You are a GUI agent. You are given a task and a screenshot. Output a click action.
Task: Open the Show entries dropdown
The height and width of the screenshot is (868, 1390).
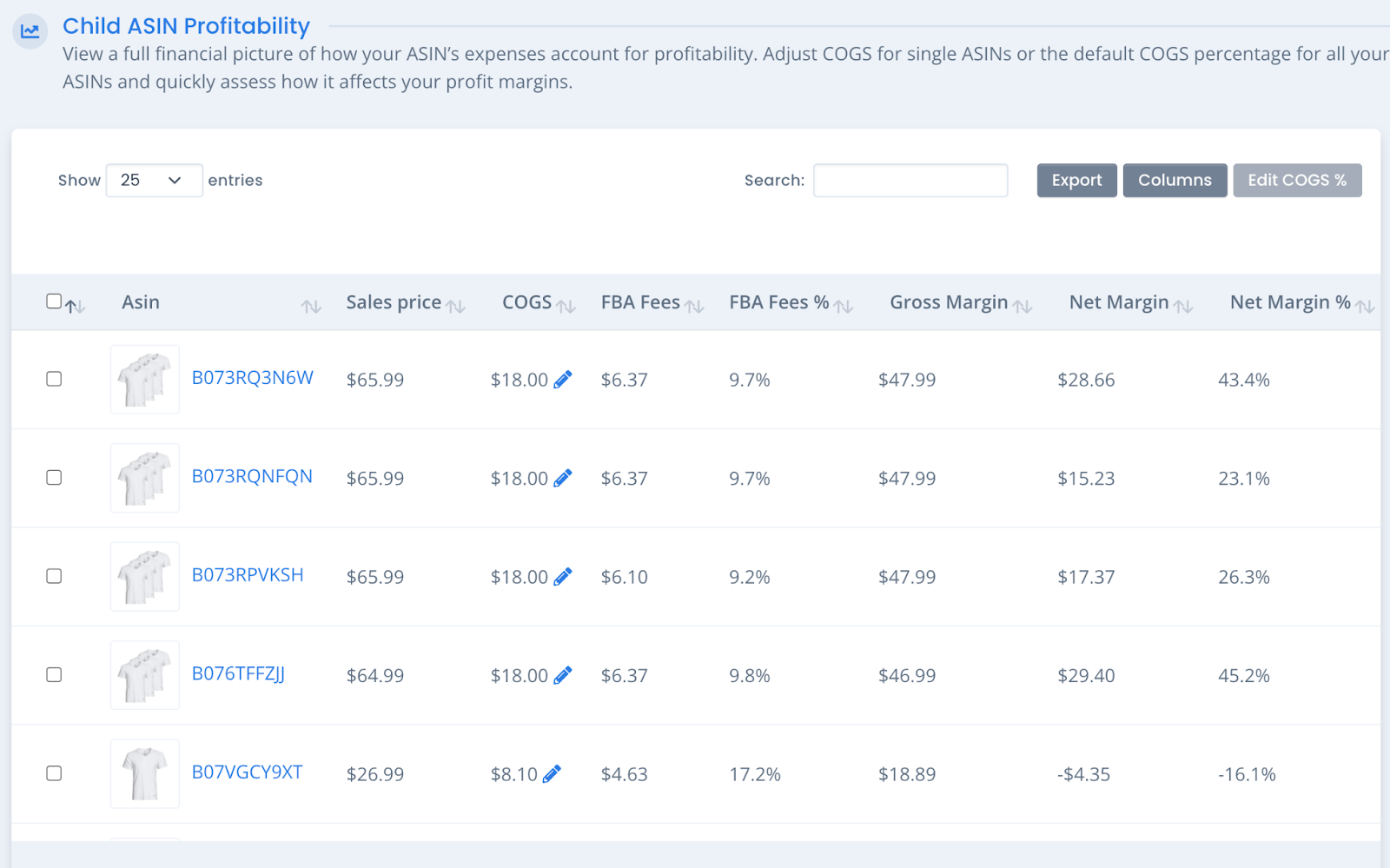click(154, 181)
